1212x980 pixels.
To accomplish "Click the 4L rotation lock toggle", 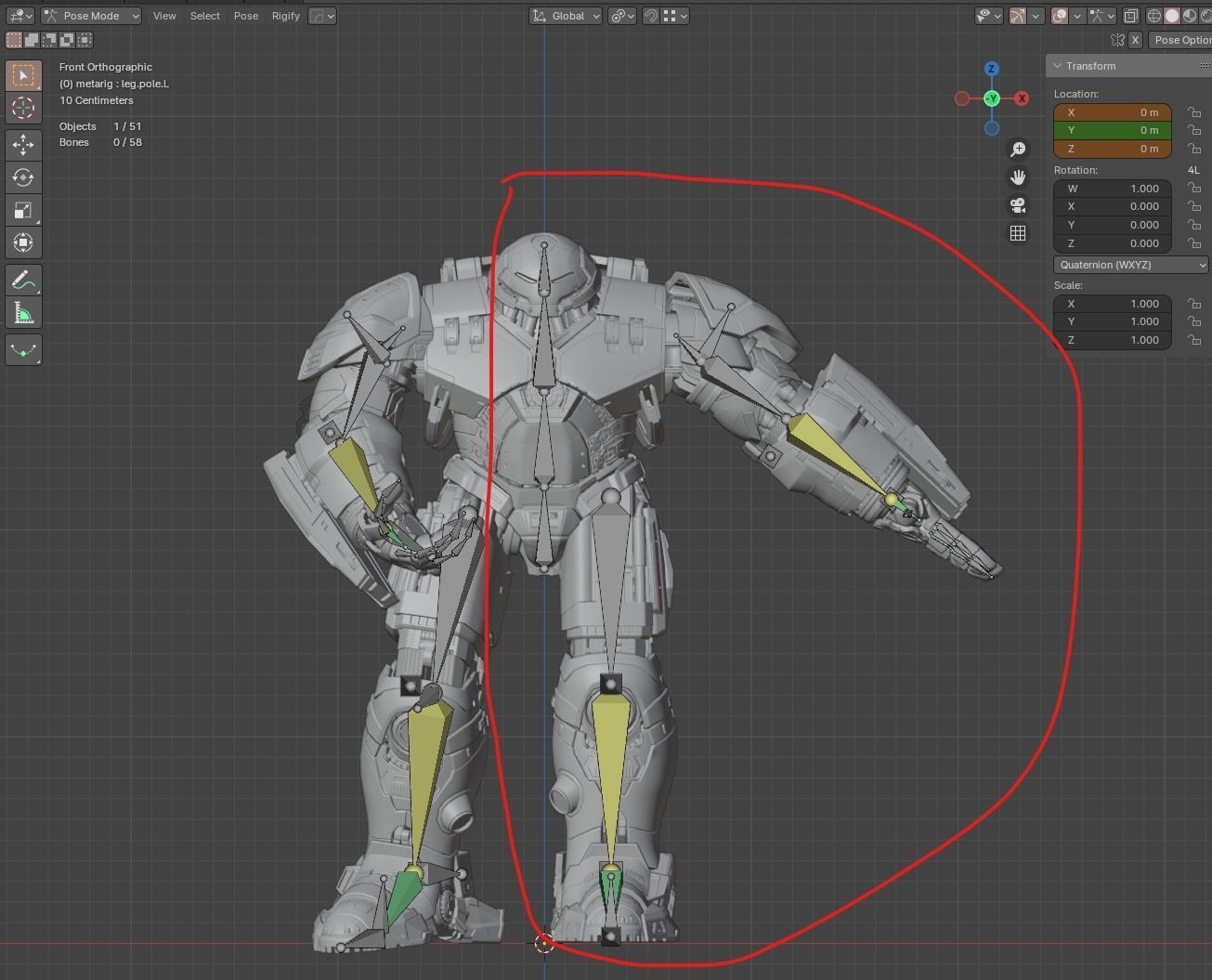I will click(1194, 170).
